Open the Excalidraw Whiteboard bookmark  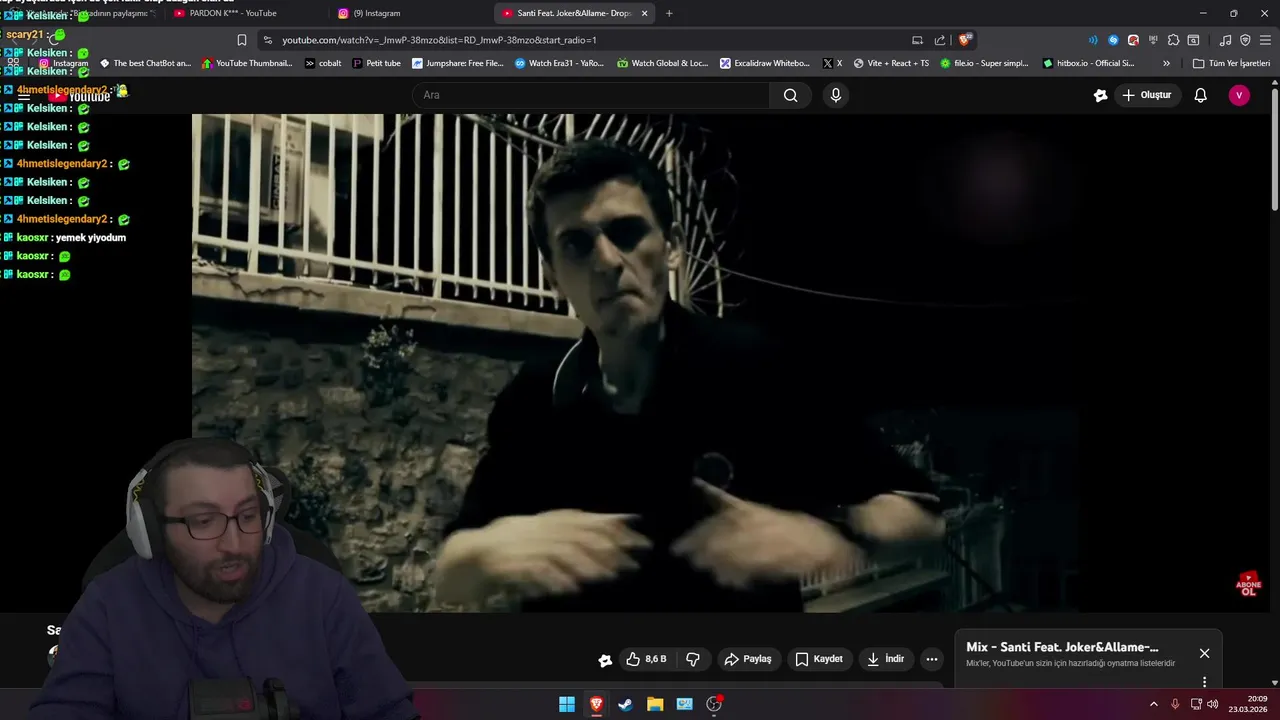pyautogui.click(x=765, y=63)
